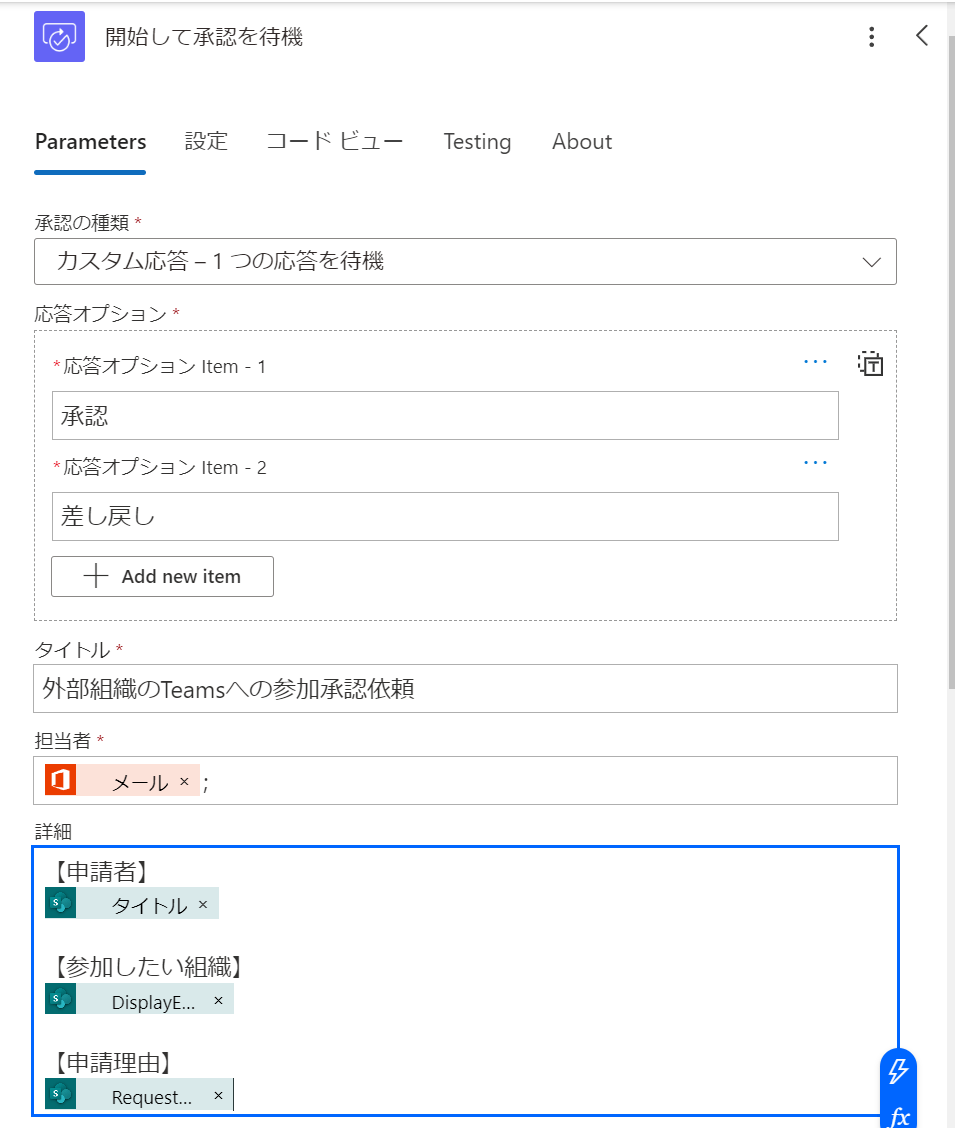This screenshot has width=955, height=1128.
Task: Open the About tab
Action: point(582,142)
